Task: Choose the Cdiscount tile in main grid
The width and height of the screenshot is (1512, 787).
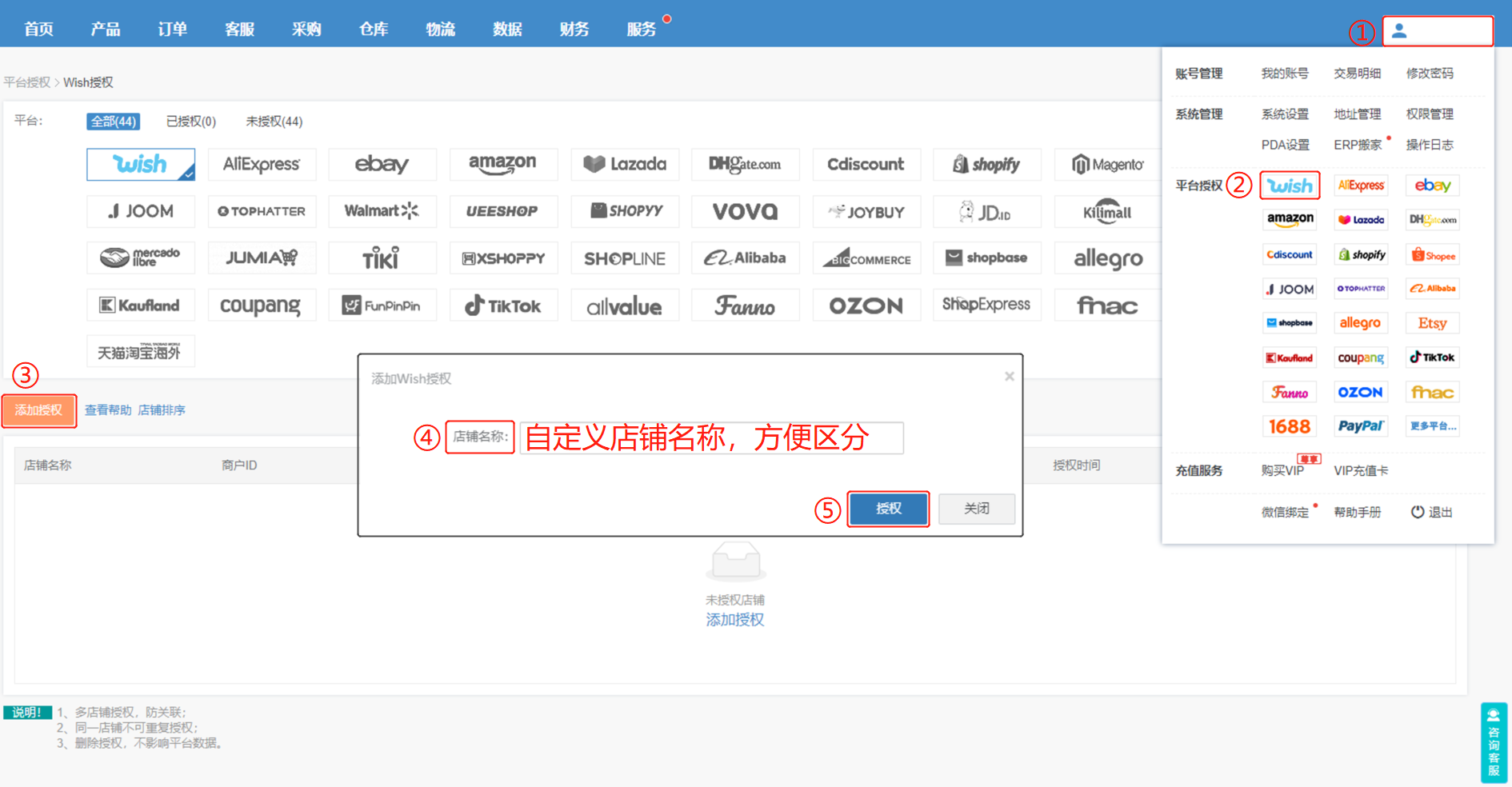Action: 866,165
